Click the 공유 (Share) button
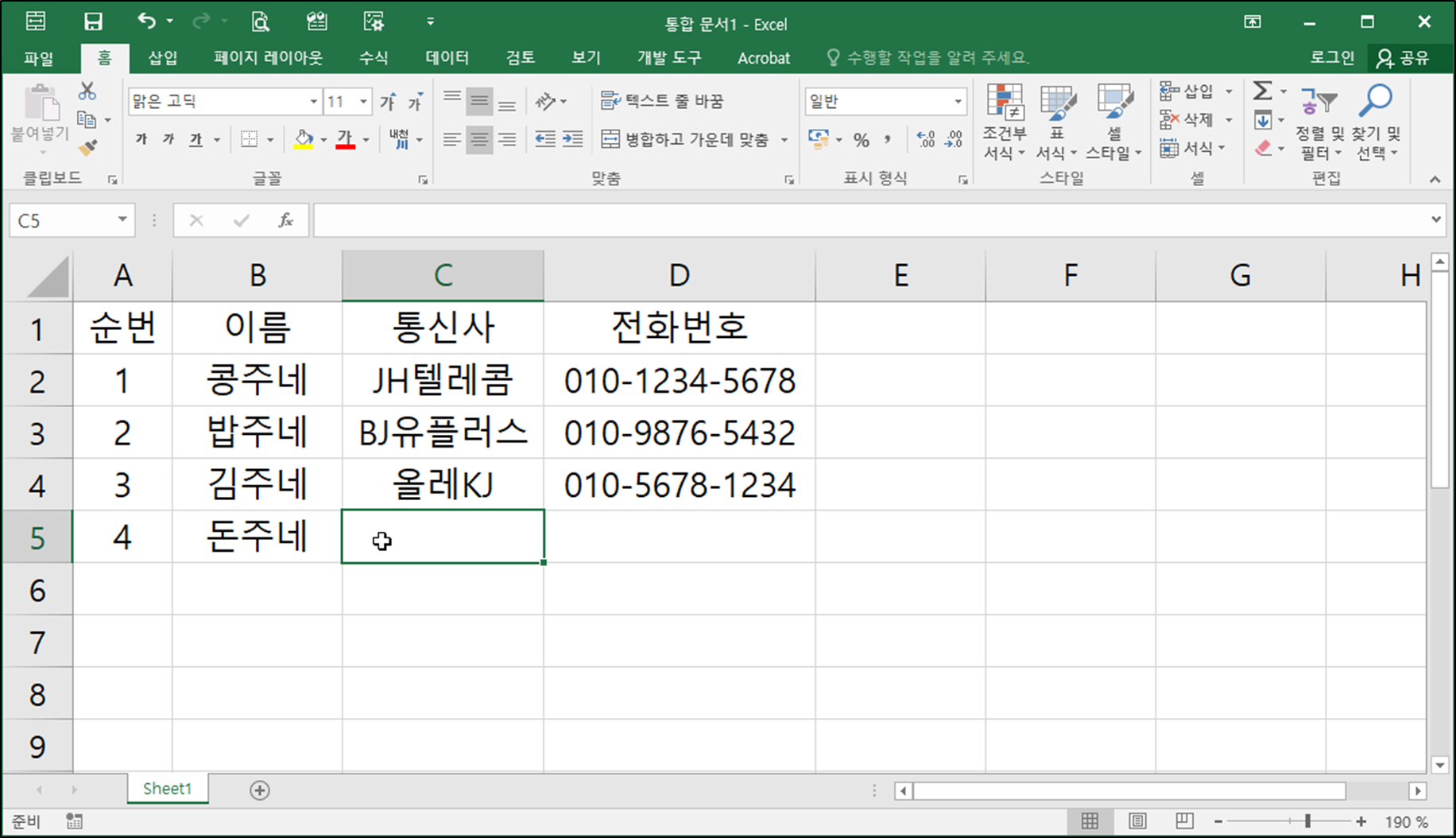The image size is (1456, 838). coord(1404,58)
